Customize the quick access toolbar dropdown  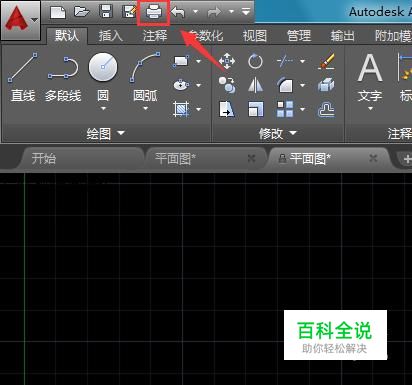pyautogui.click(x=246, y=12)
